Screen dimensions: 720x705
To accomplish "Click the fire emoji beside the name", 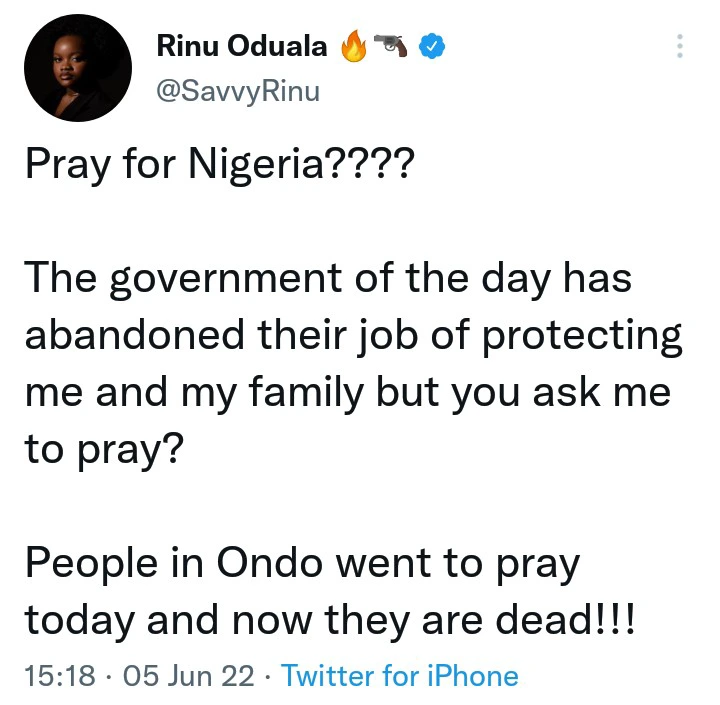I will pos(354,46).
